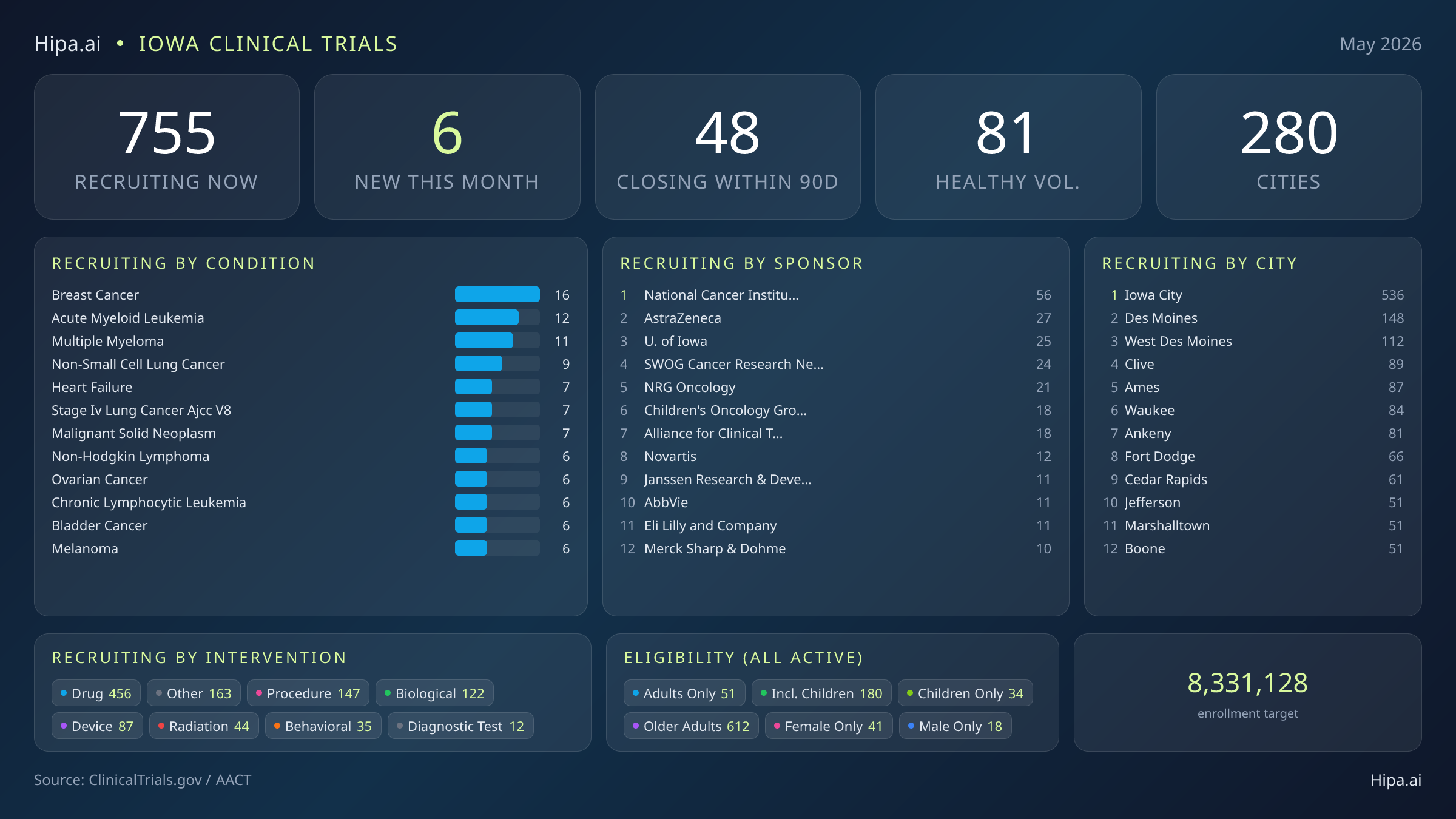Click the orange dot beside Behavioral
1456x819 pixels.
point(277,726)
